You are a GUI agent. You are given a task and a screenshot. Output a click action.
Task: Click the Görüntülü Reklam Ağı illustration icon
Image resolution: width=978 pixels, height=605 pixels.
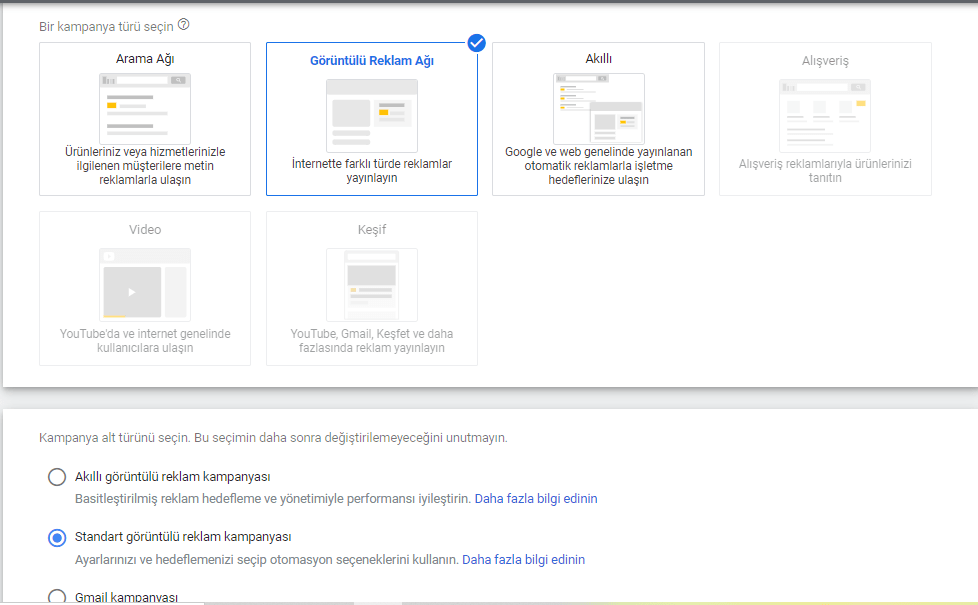371,116
